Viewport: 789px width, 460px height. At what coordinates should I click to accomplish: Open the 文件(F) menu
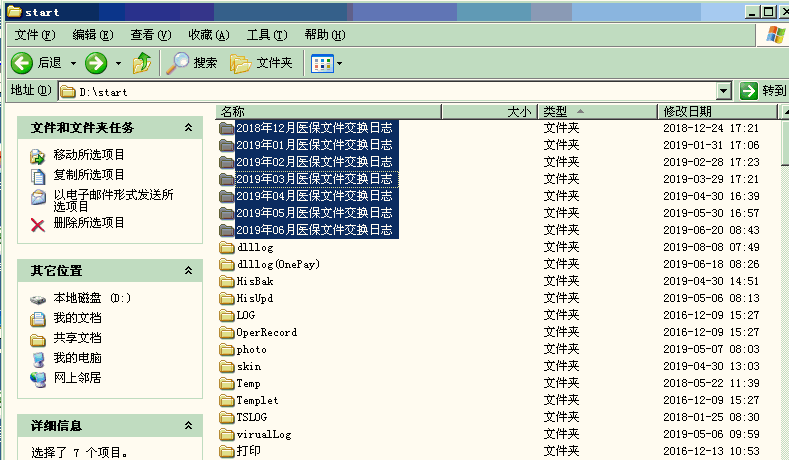pyautogui.click(x=35, y=35)
